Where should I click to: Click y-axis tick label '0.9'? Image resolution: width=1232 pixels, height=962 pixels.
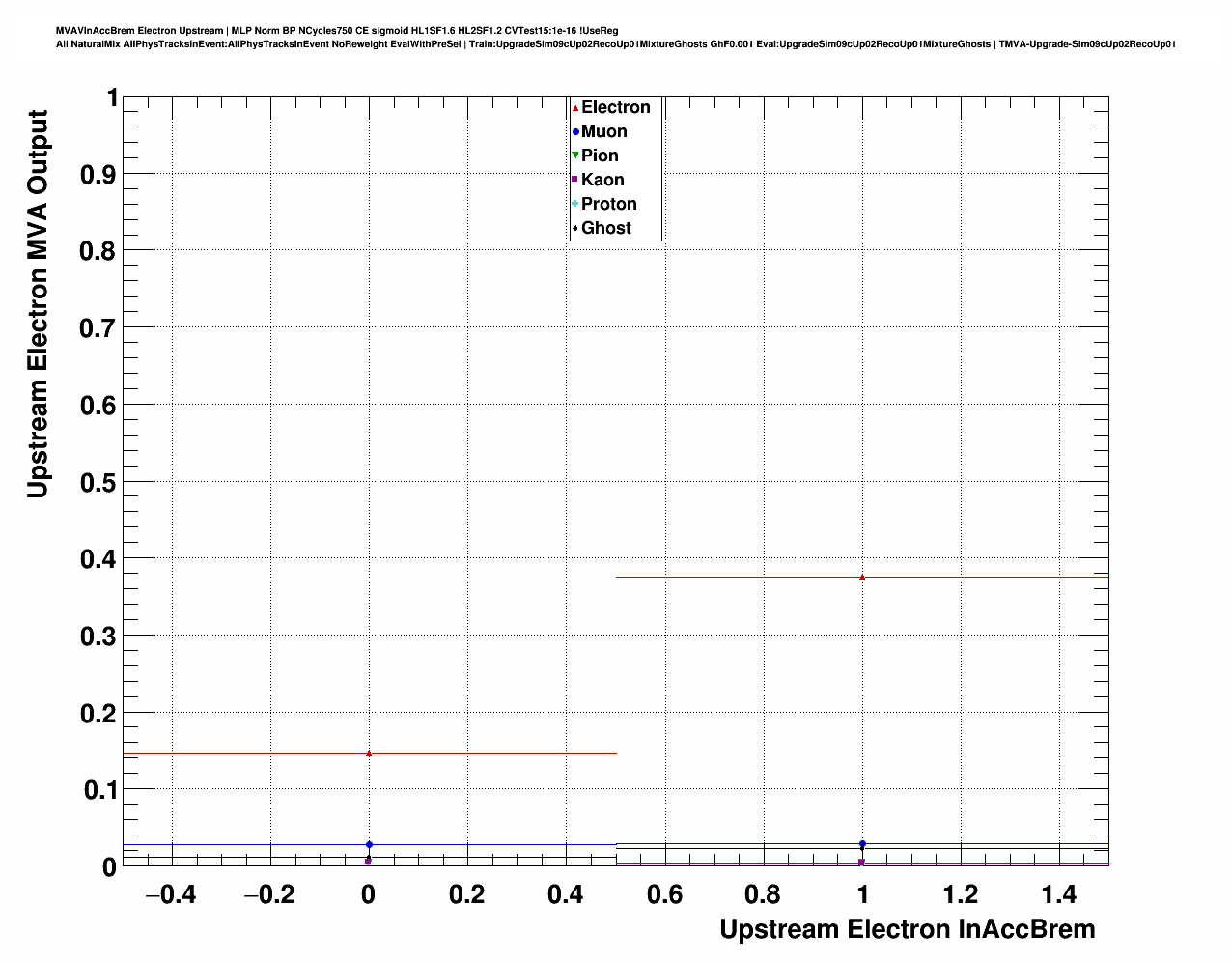99,175
